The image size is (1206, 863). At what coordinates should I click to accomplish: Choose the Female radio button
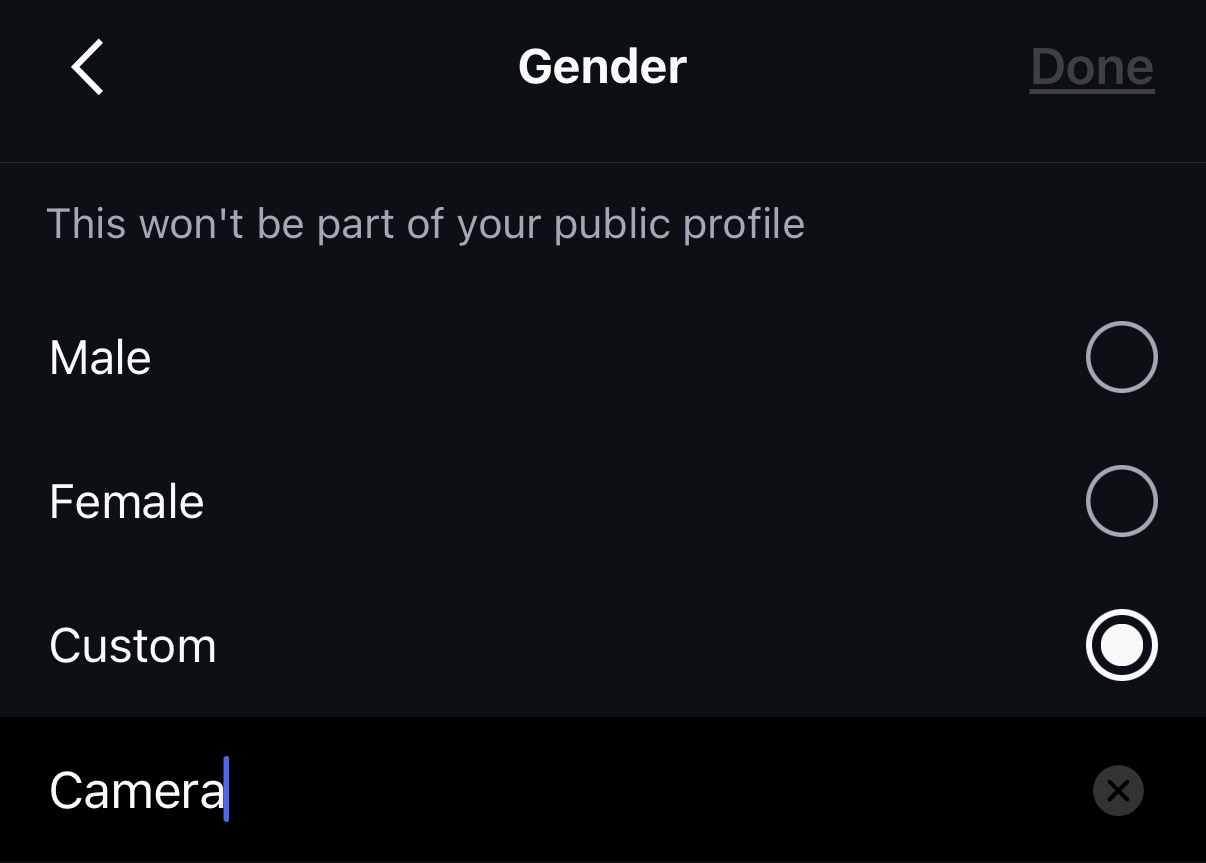pyautogui.click(x=1121, y=501)
